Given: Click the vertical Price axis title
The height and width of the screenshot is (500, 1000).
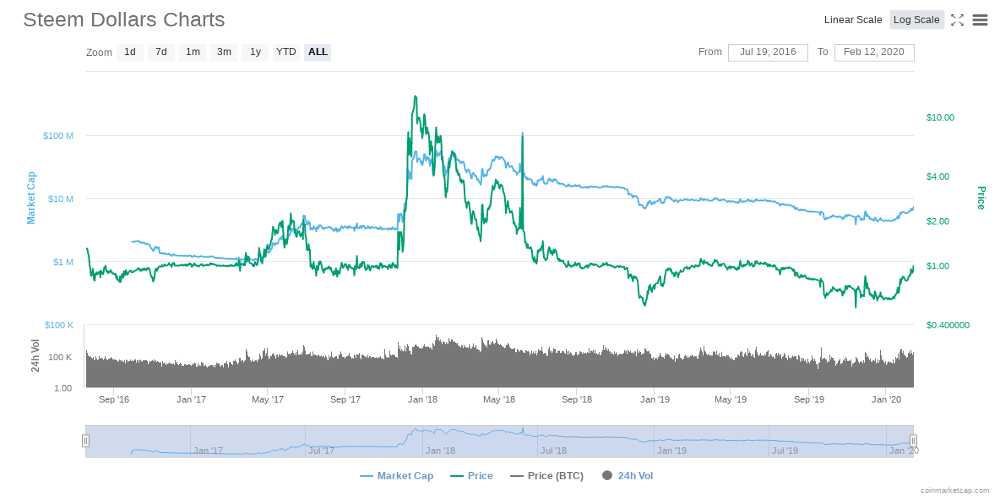Looking at the screenshot, I should pyautogui.click(x=981, y=198).
